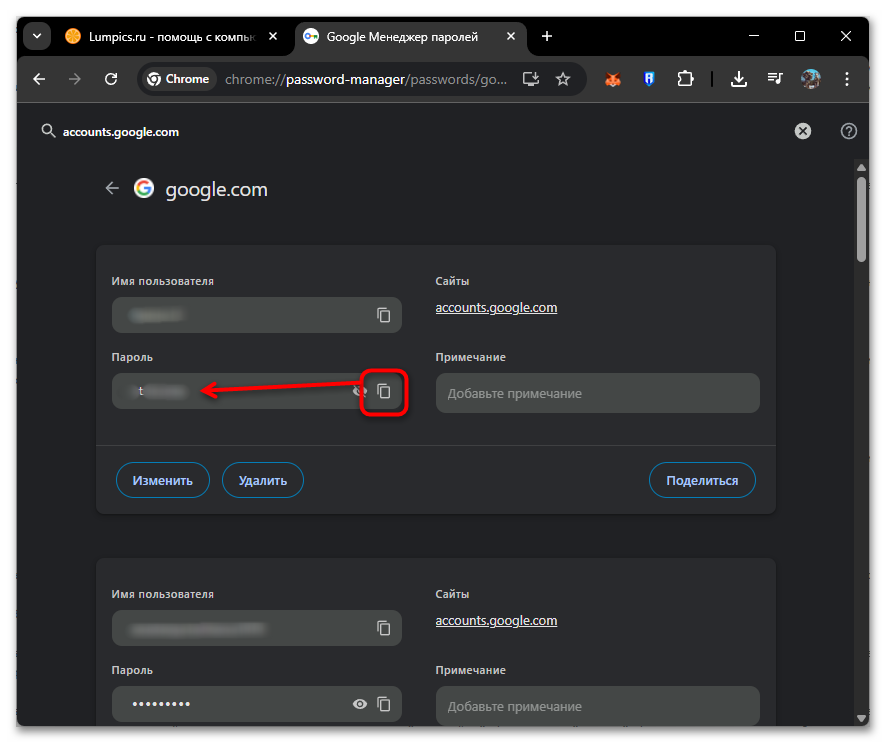Bookmark this page with the star icon

click(x=563, y=79)
